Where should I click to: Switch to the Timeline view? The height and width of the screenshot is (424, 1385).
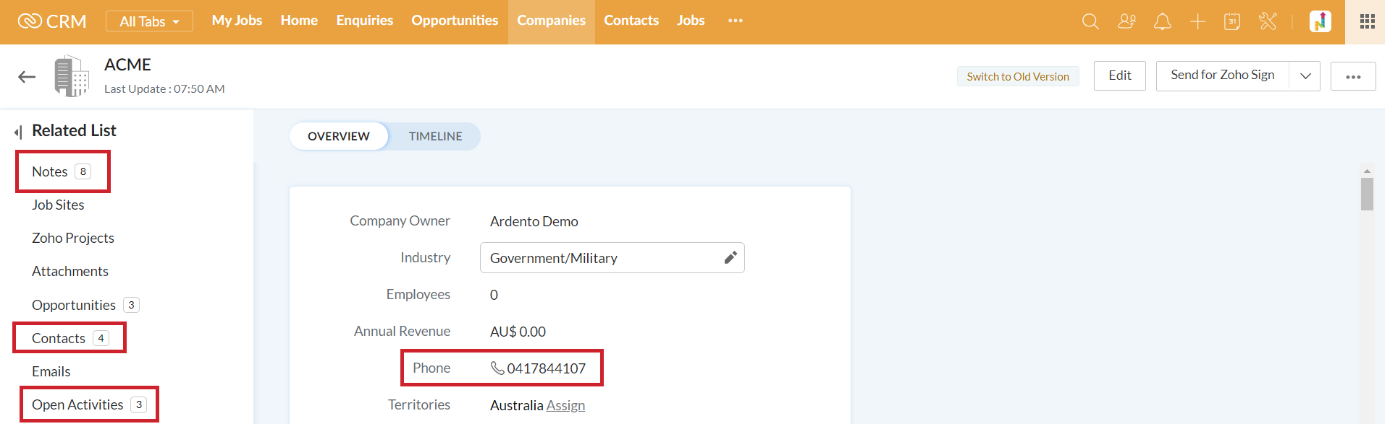[x=435, y=136]
